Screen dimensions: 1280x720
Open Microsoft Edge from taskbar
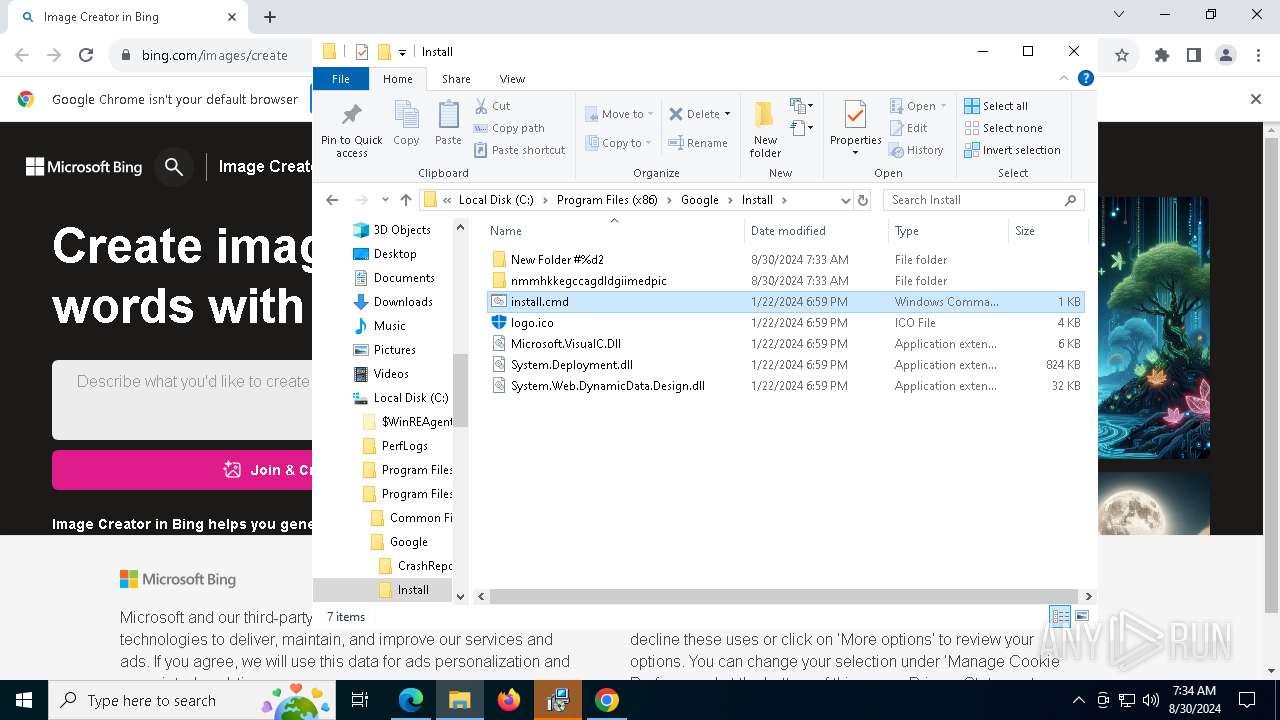click(411, 701)
